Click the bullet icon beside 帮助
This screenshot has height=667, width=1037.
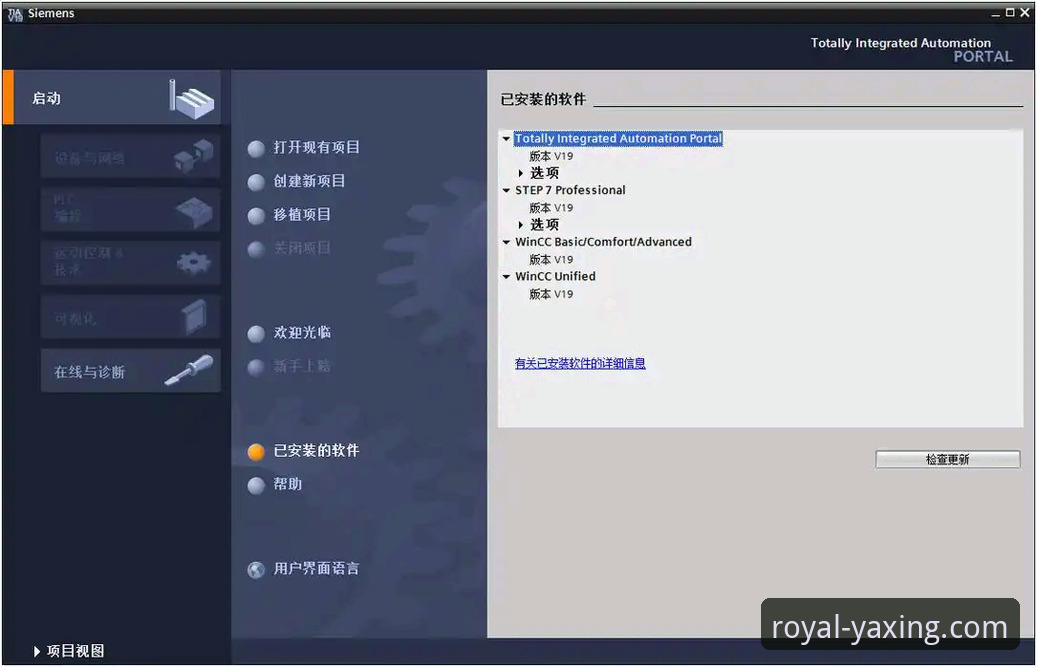coord(256,485)
